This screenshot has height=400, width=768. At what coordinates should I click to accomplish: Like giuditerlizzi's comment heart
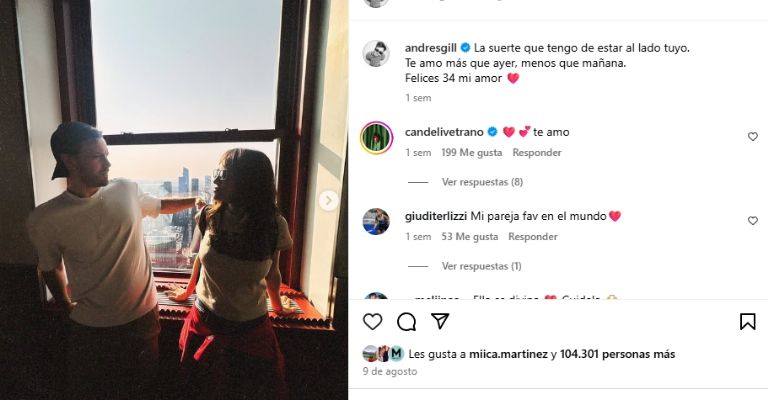pyautogui.click(x=753, y=221)
